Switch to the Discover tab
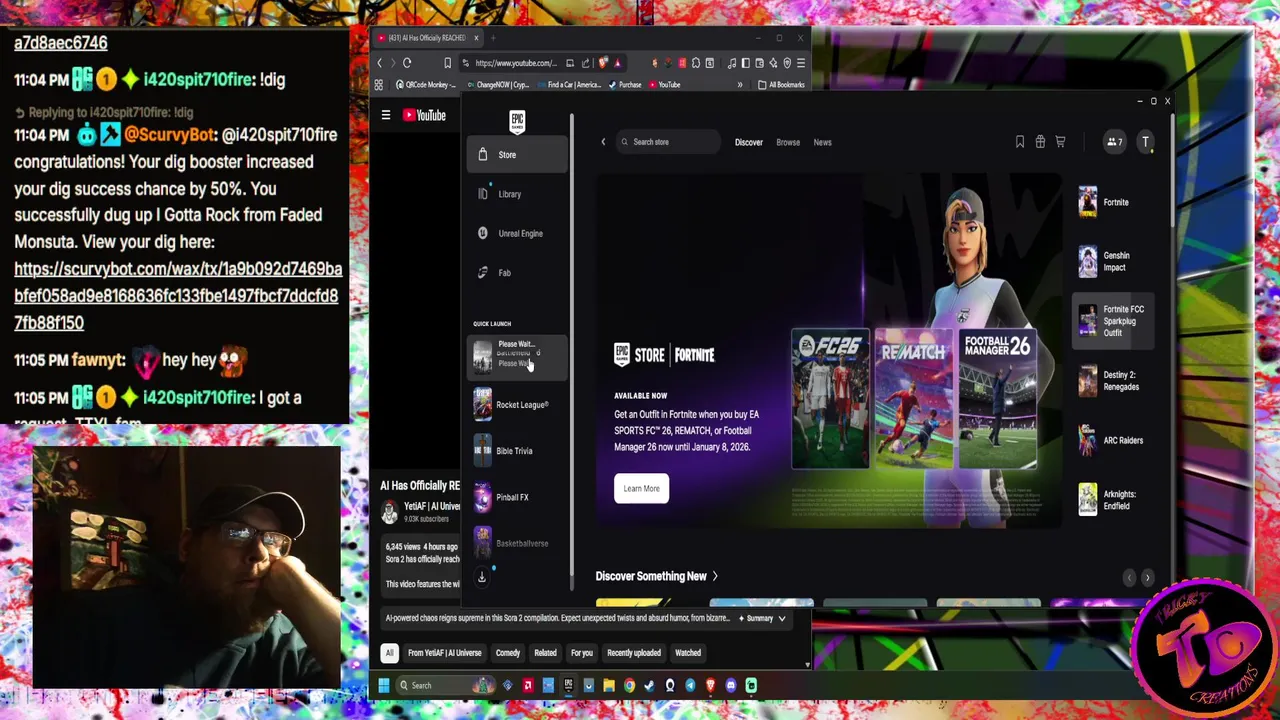This screenshot has width=1280, height=720. point(749,142)
